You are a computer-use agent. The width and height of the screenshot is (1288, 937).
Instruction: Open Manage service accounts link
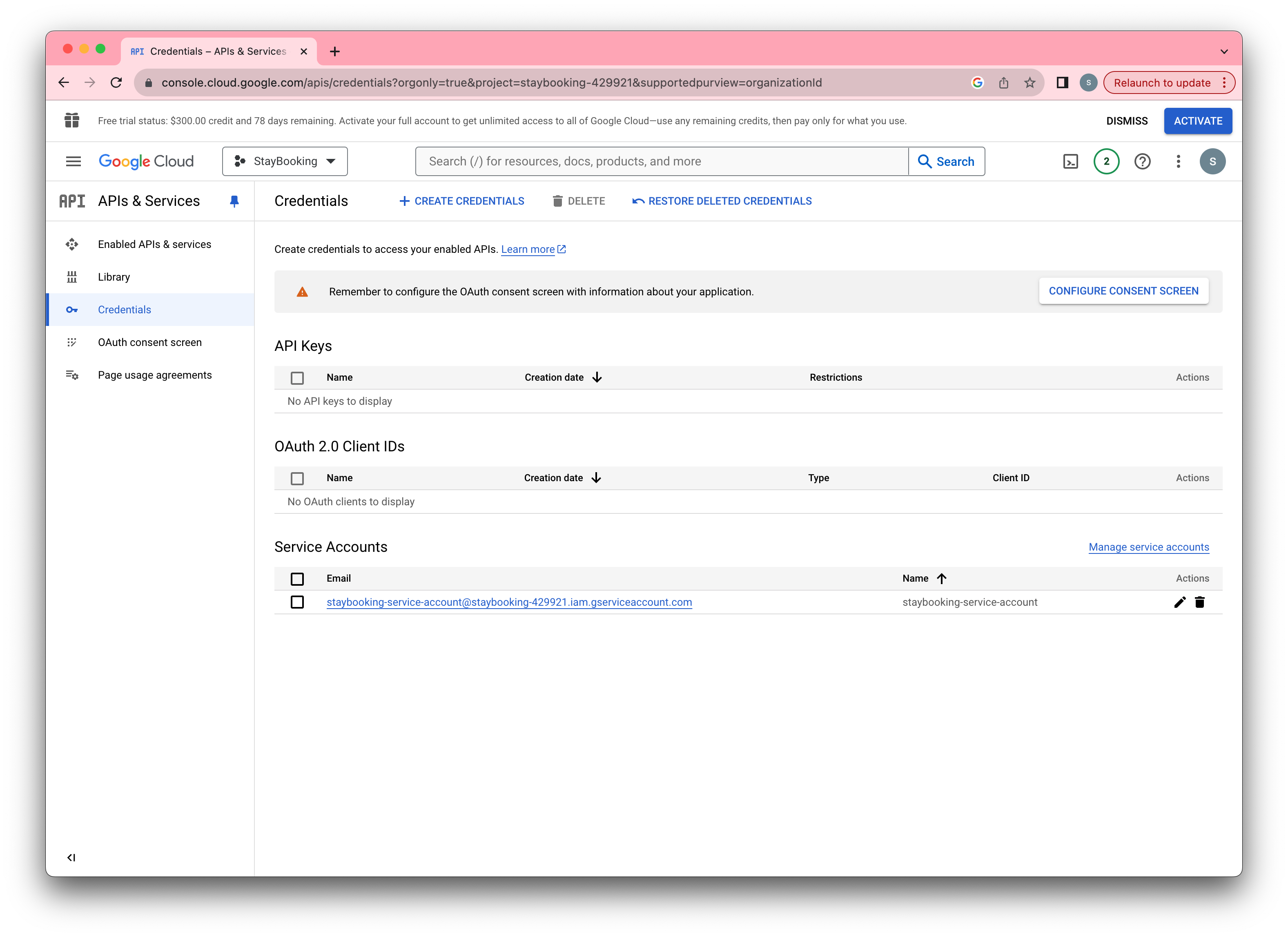click(x=1148, y=547)
